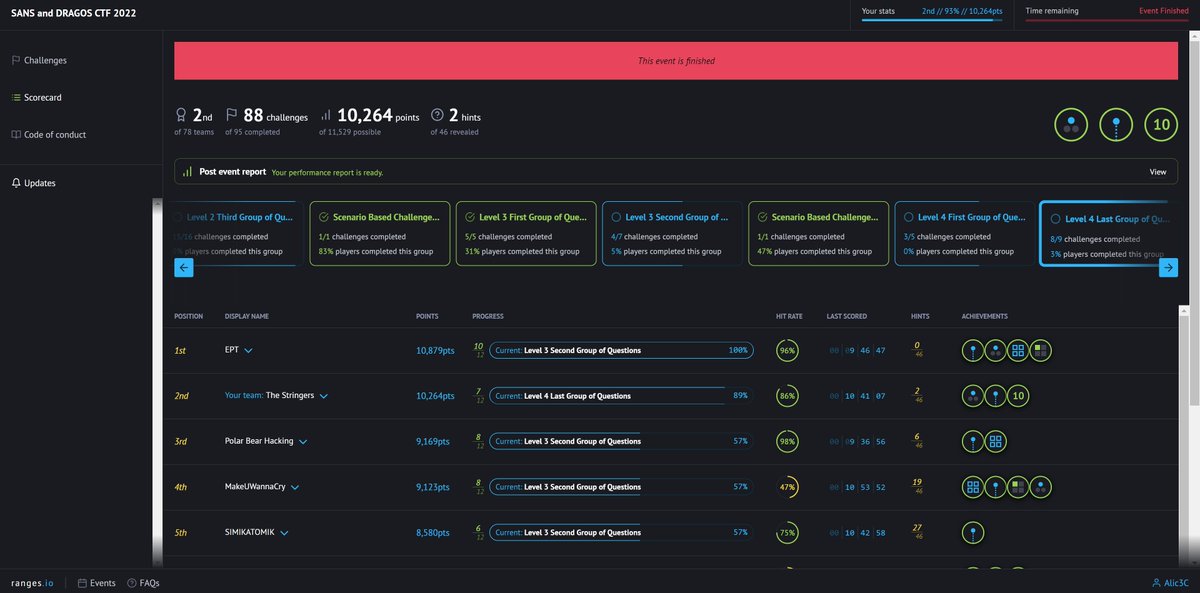Click the four-squares badge in Polar Bear Hacking row
The image size is (1200, 593).
(x=995, y=441)
